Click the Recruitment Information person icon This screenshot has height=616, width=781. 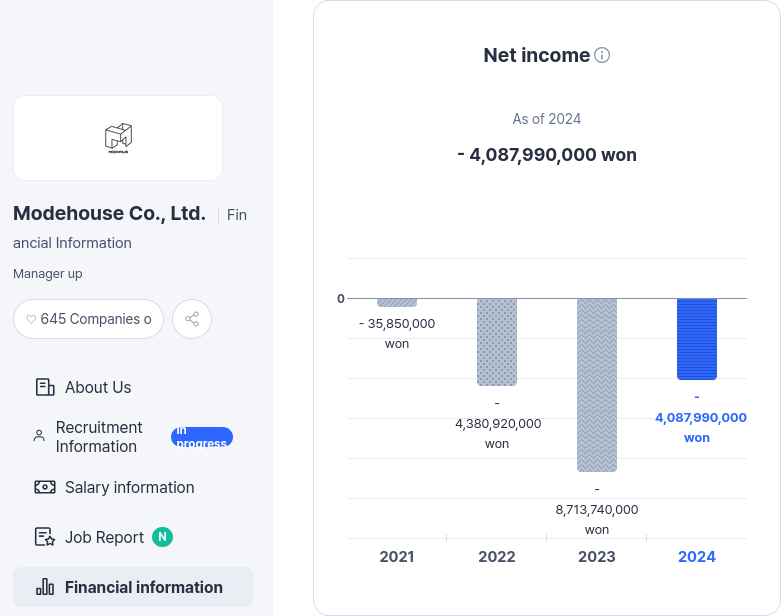coord(39,436)
